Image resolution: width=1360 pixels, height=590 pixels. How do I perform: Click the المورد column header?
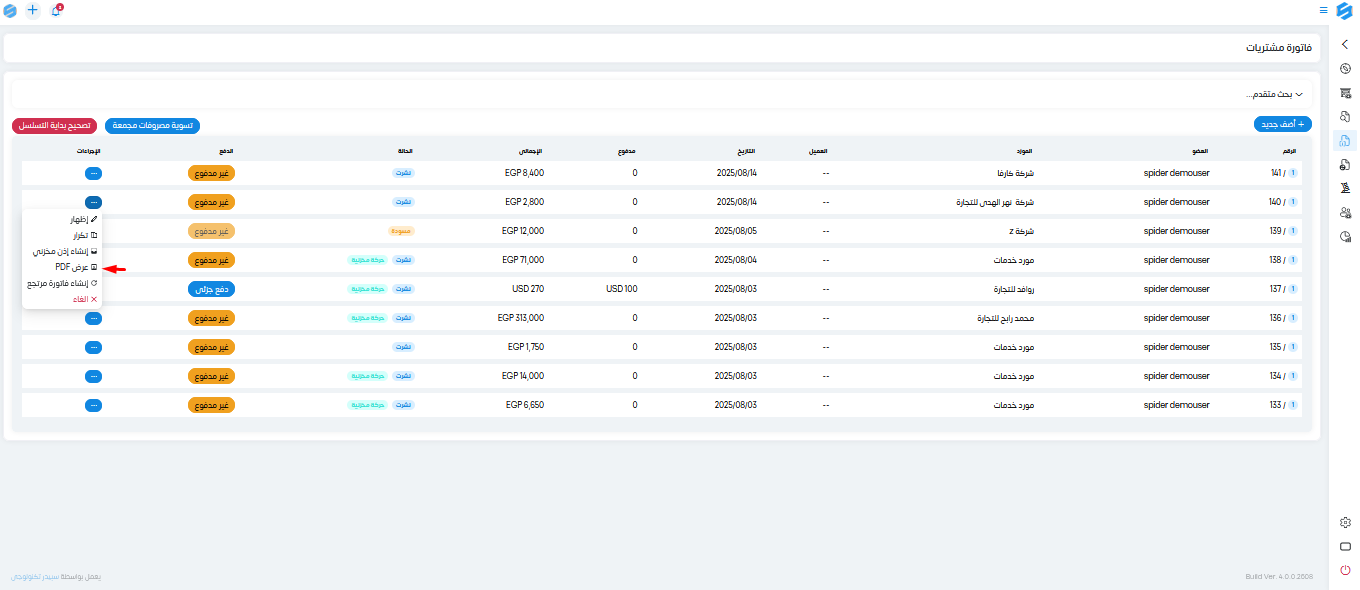tap(1025, 151)
